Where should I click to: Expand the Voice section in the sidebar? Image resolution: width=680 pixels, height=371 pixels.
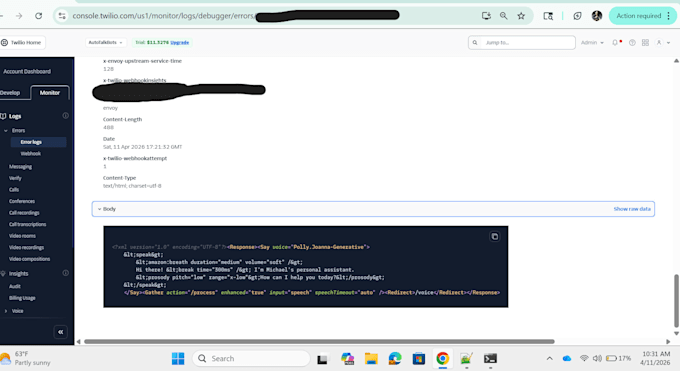(6, 311)
